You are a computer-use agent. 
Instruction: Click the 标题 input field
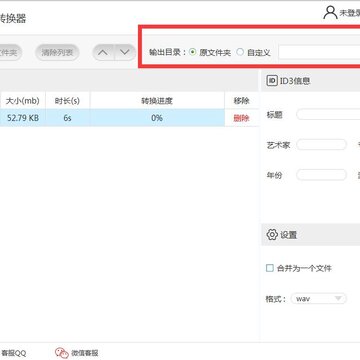point(328,115)
